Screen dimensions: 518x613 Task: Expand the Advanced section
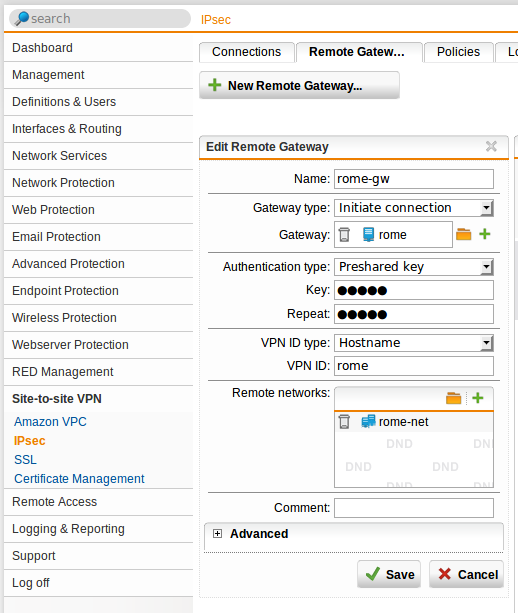217,534
